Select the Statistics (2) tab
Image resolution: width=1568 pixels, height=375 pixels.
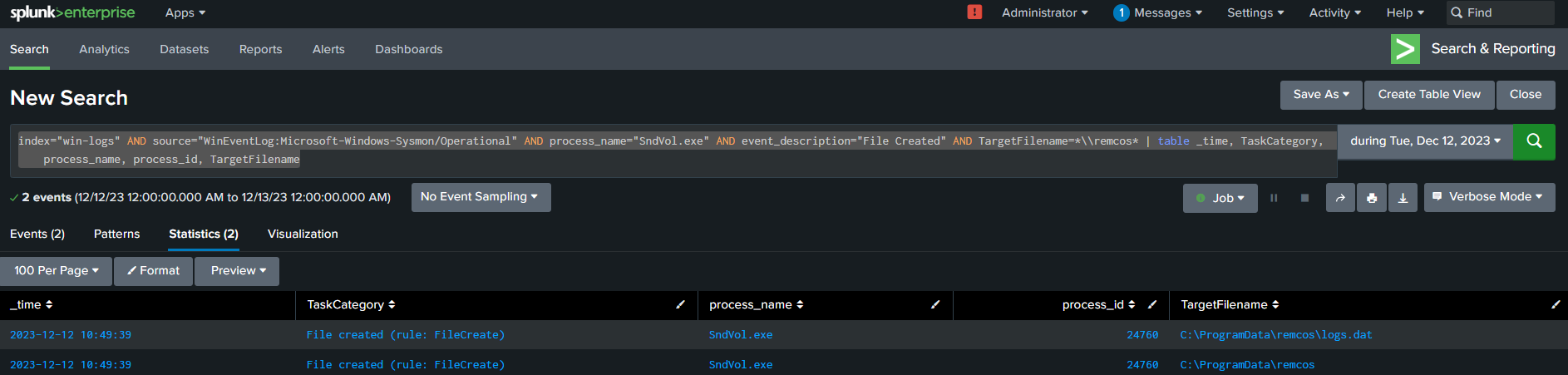point(204,234)
